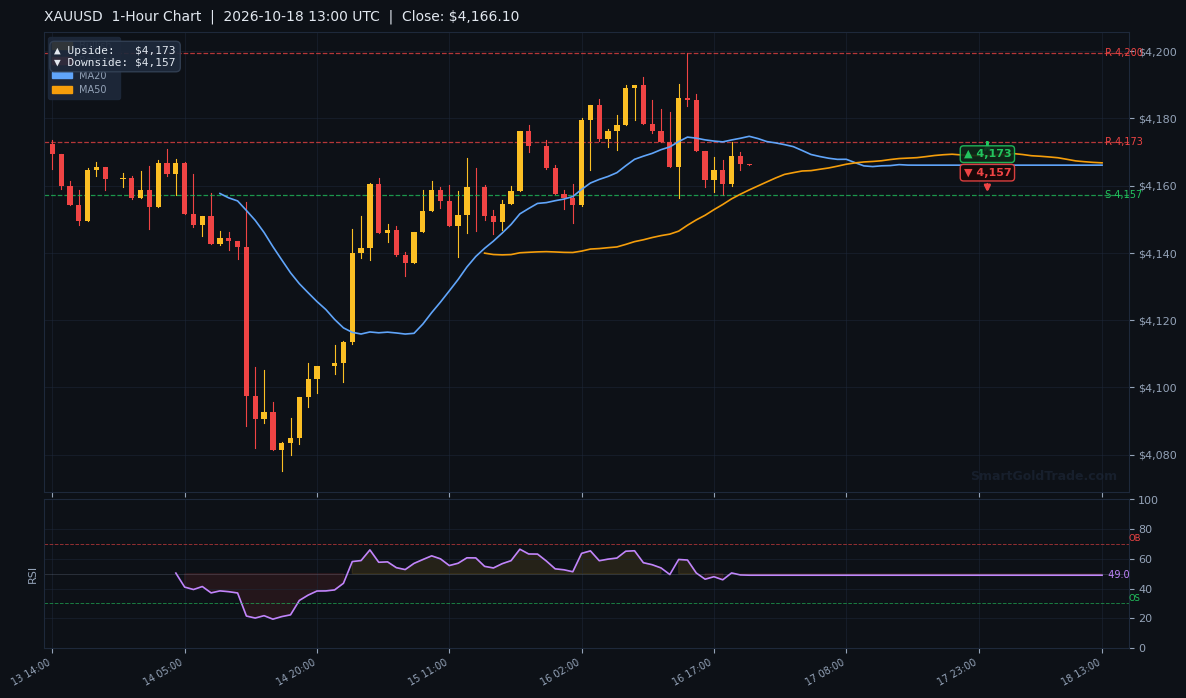Click the "S 4,157" support label
Screen dimensions: 1186x698
point(1124,194)
